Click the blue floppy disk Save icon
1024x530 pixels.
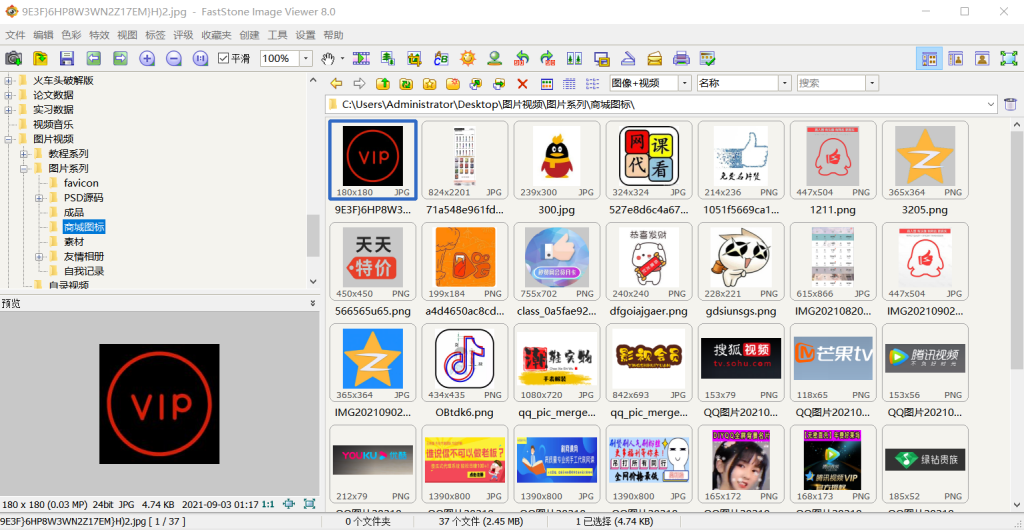click(x=67, y=59)
